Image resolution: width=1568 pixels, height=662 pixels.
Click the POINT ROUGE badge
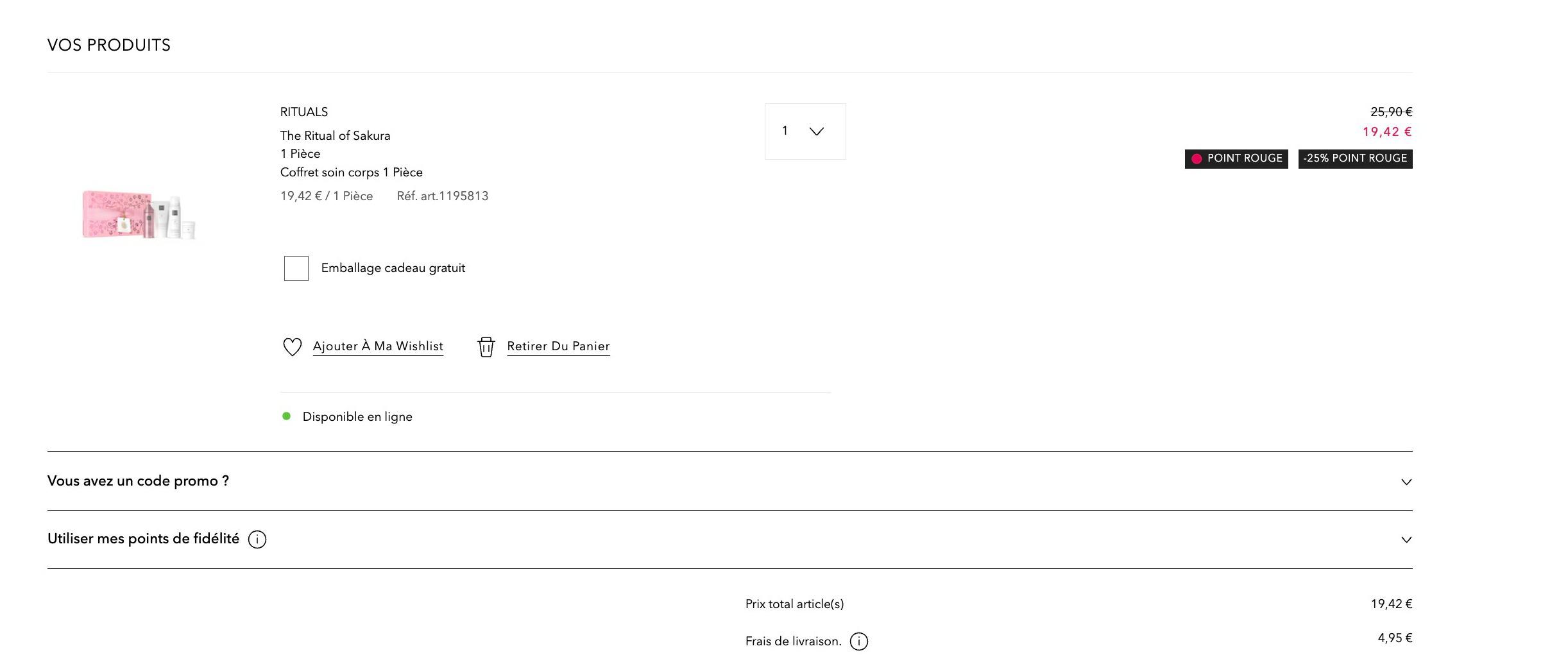coord(1236,159)
